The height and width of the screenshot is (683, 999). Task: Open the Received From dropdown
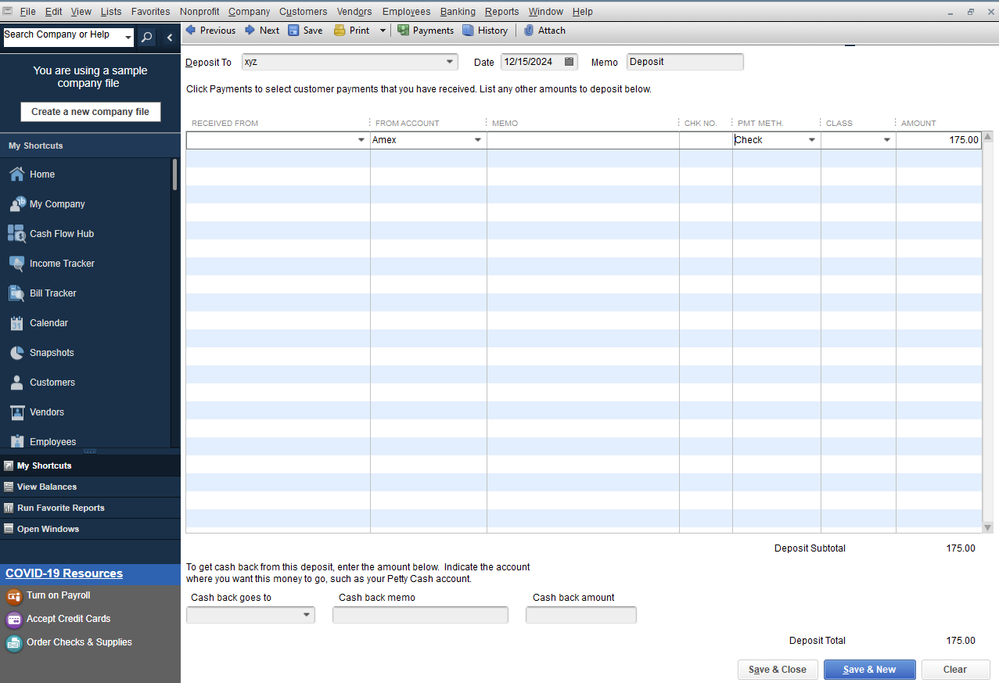point(361,140)
